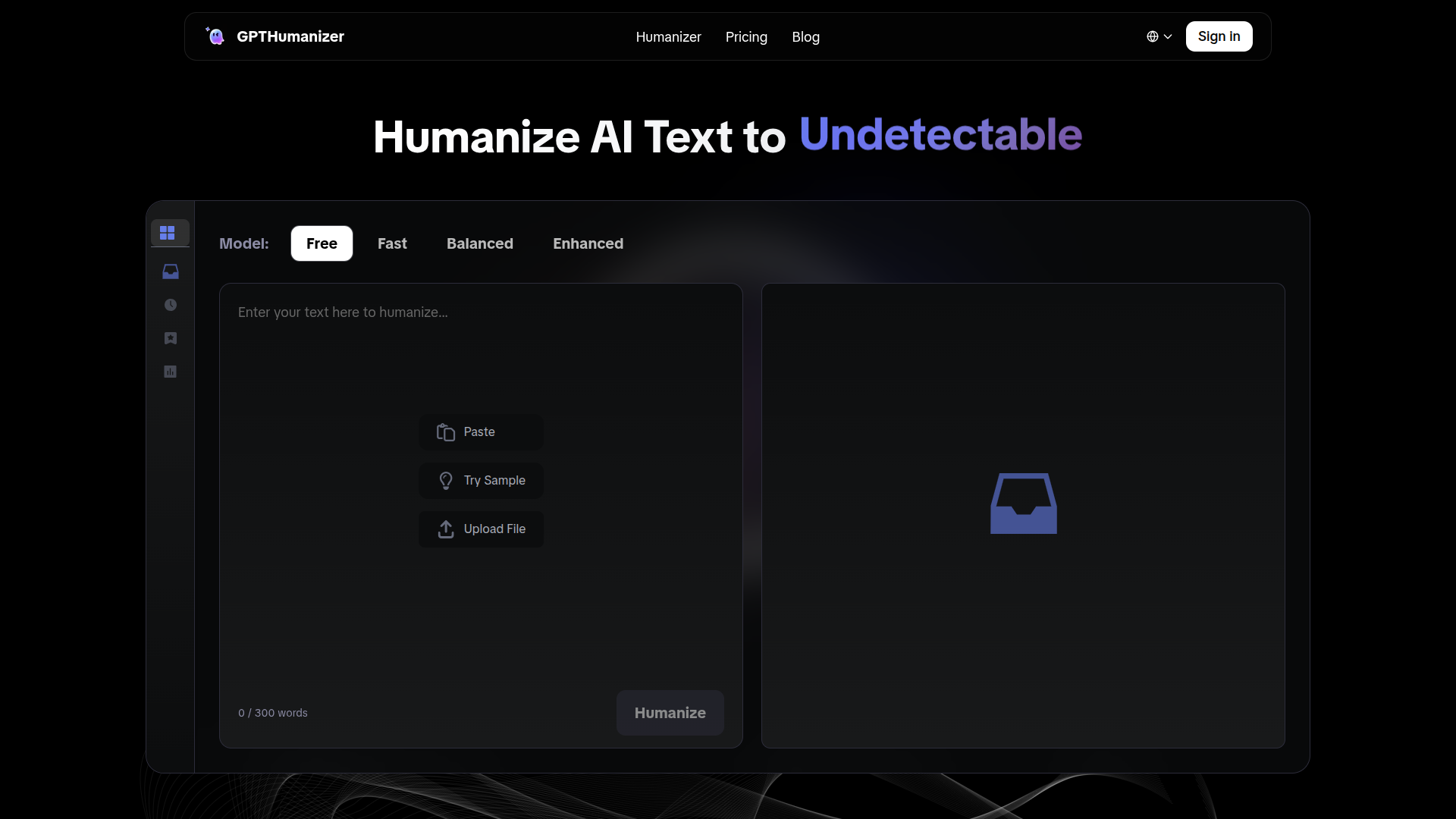Click the GPTHumanizer ghost logo icon

pyautogui.click(x=215, y=36)
